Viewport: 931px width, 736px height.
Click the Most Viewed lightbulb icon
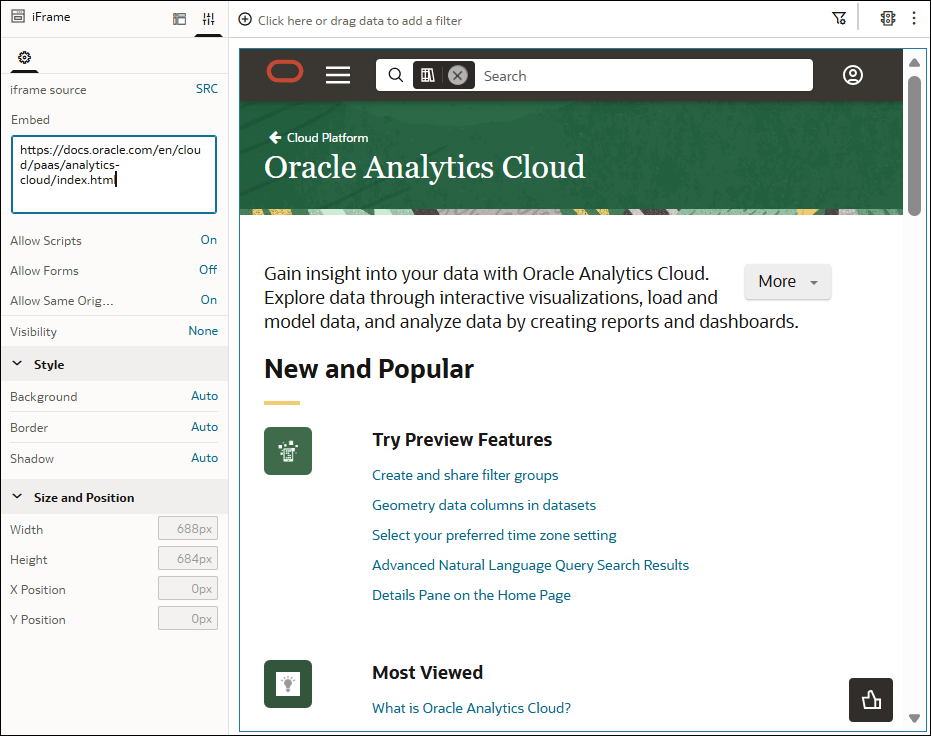coord(288,684)
